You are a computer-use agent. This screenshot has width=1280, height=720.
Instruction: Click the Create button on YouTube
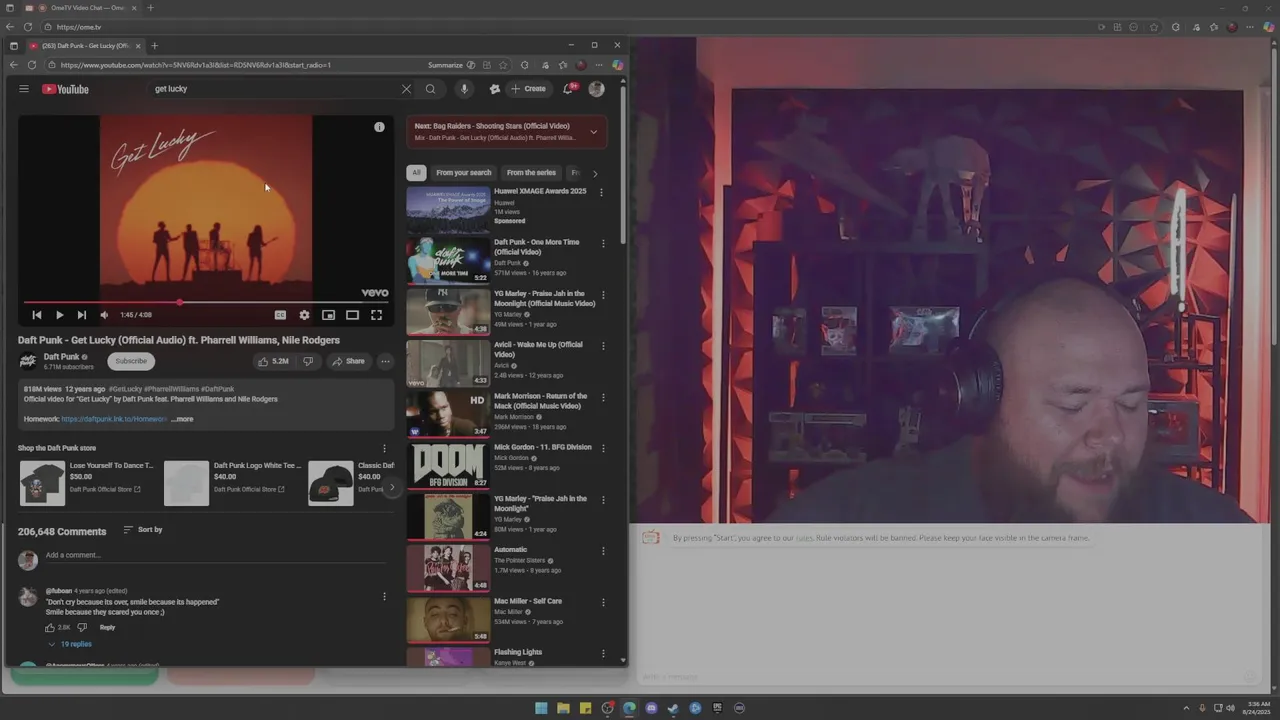[528, 89]
